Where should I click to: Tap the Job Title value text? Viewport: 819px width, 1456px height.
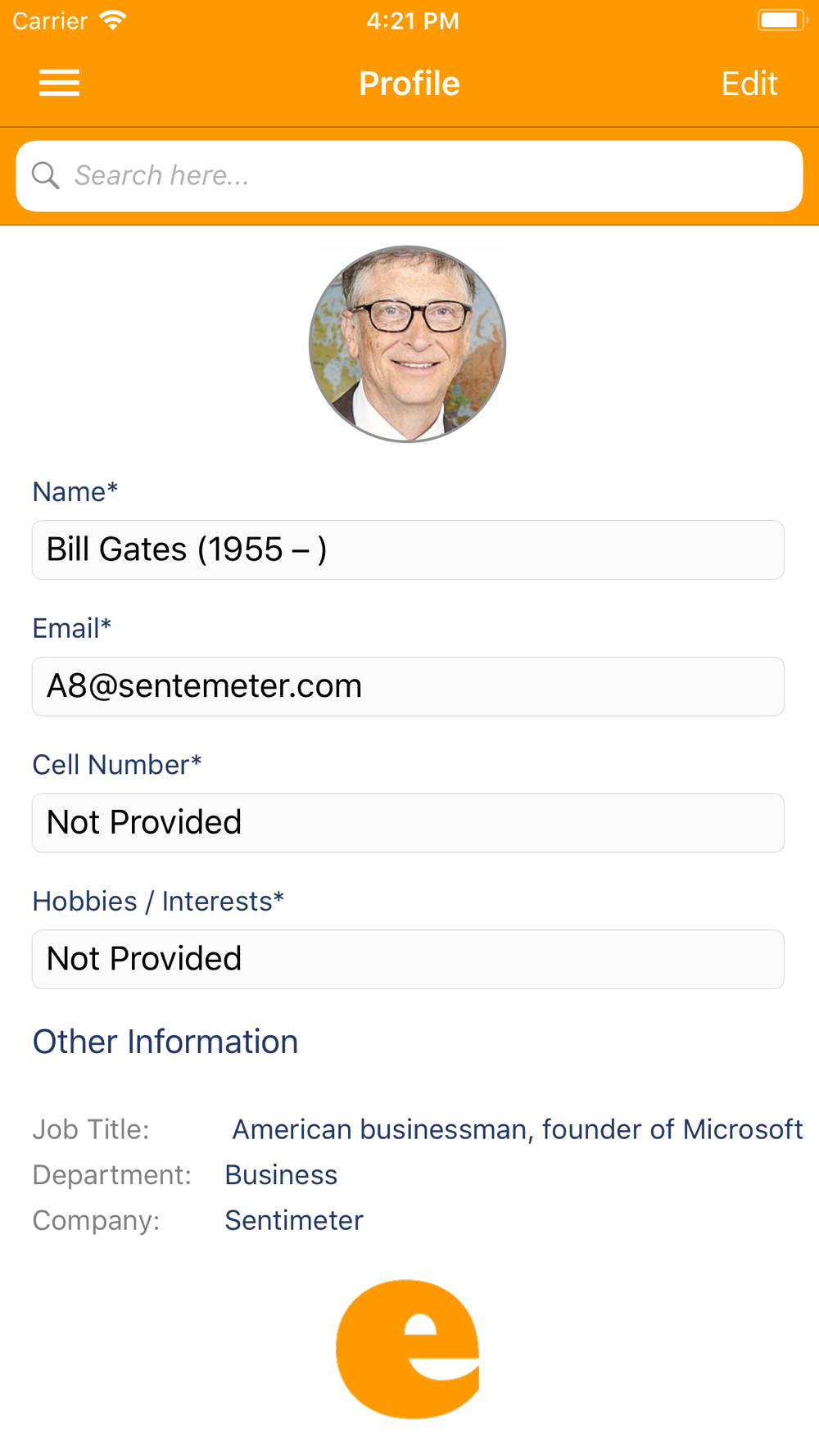coord(517,1129)
